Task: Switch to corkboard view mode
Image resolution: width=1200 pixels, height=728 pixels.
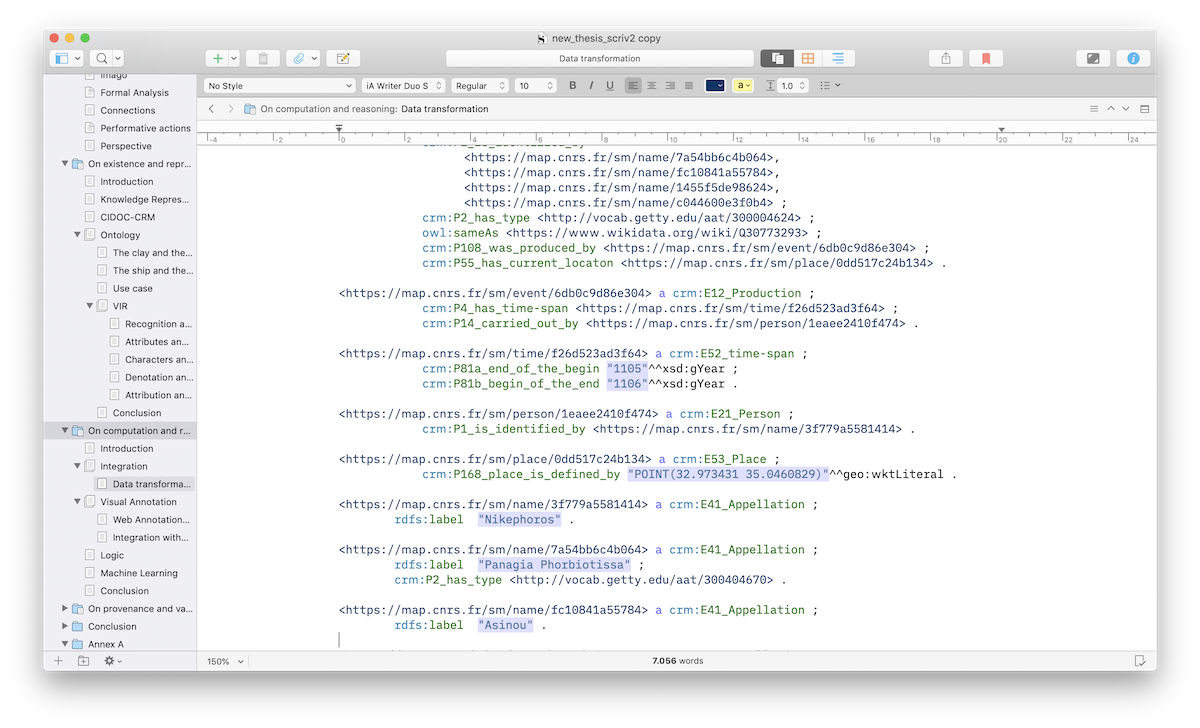Action: pyautogui.click(x=808, y=59)
